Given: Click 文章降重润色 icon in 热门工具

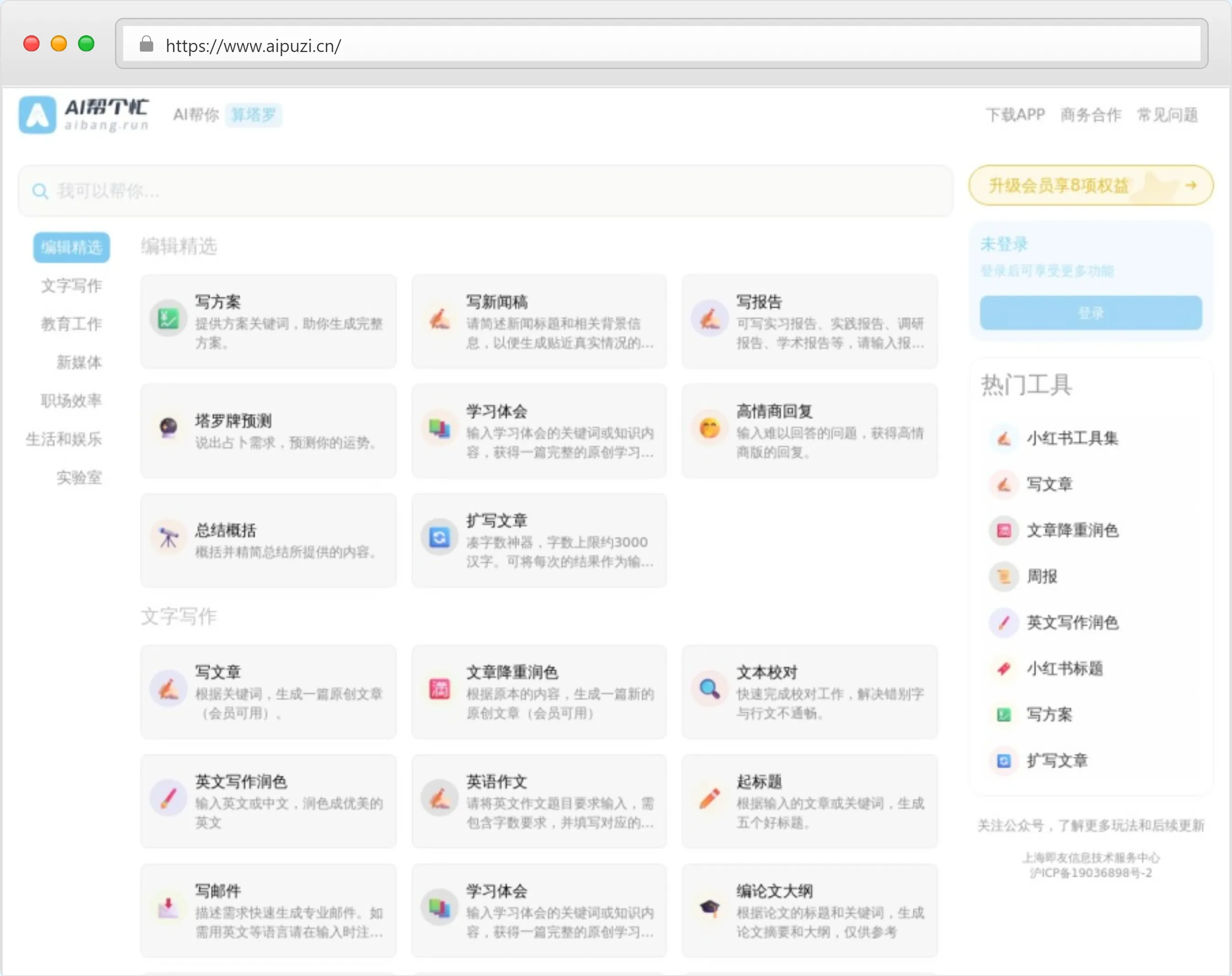Looking at the screenshot, I should [1003, 531].
